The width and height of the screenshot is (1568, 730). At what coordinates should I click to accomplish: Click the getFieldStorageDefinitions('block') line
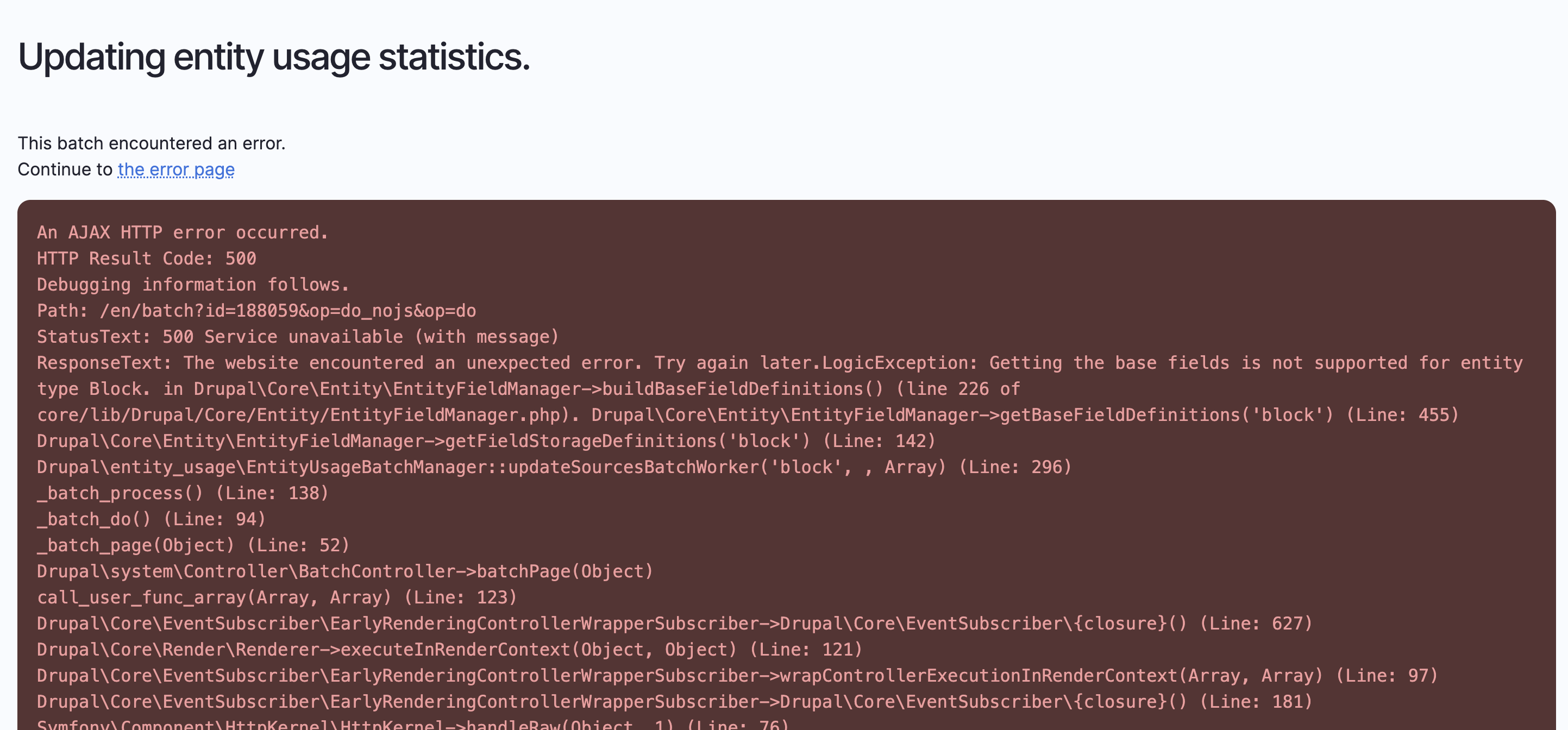[486, 441]
